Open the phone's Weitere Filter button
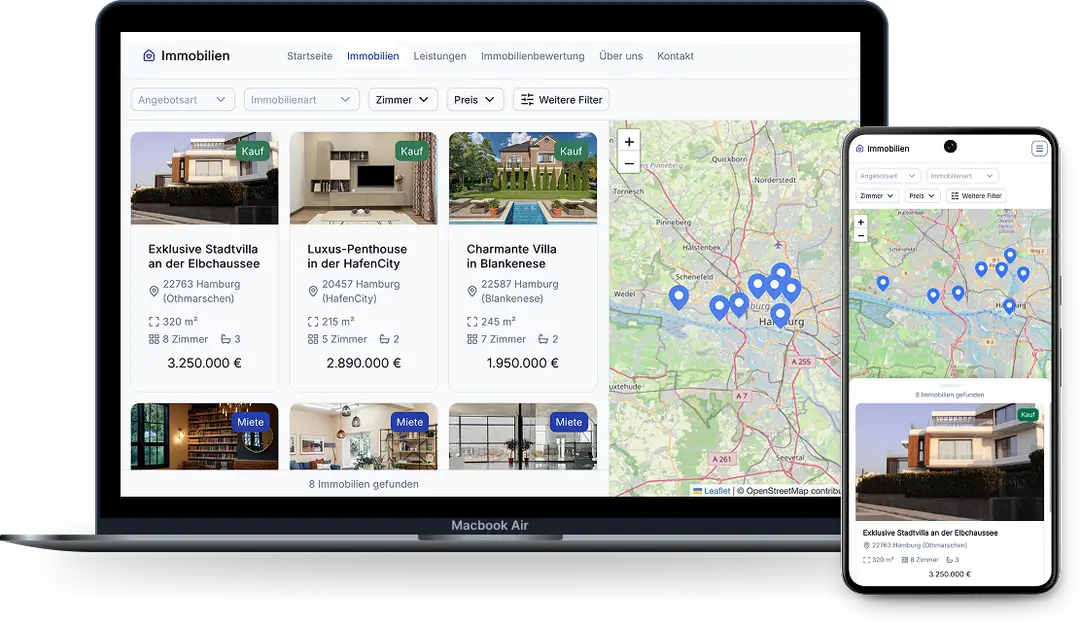1080x623 pixels. [976, 196]
